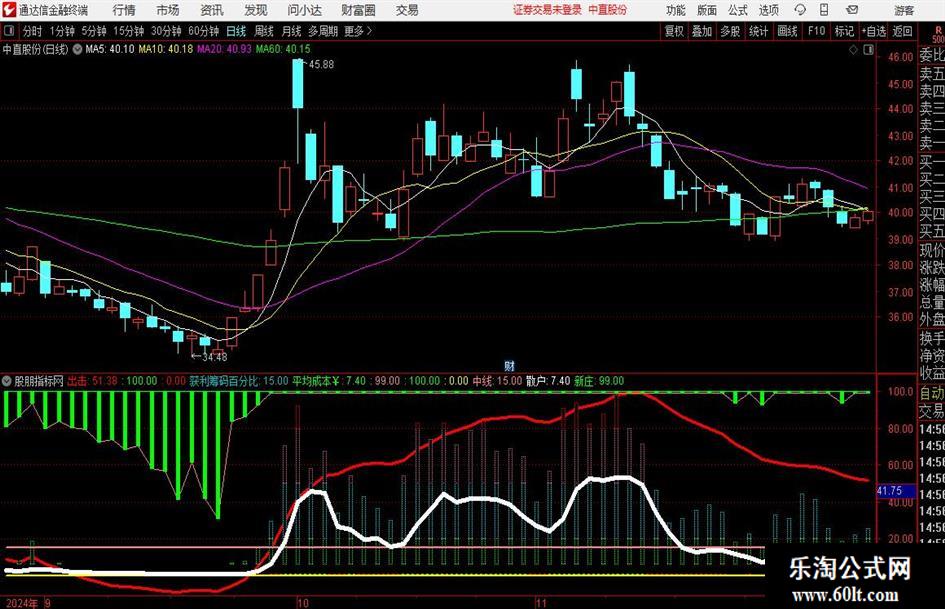The width and height of the screenshot is (945, 609).
Task: Click the 证券交易未登录 login notice
Action: coord(548,10)
